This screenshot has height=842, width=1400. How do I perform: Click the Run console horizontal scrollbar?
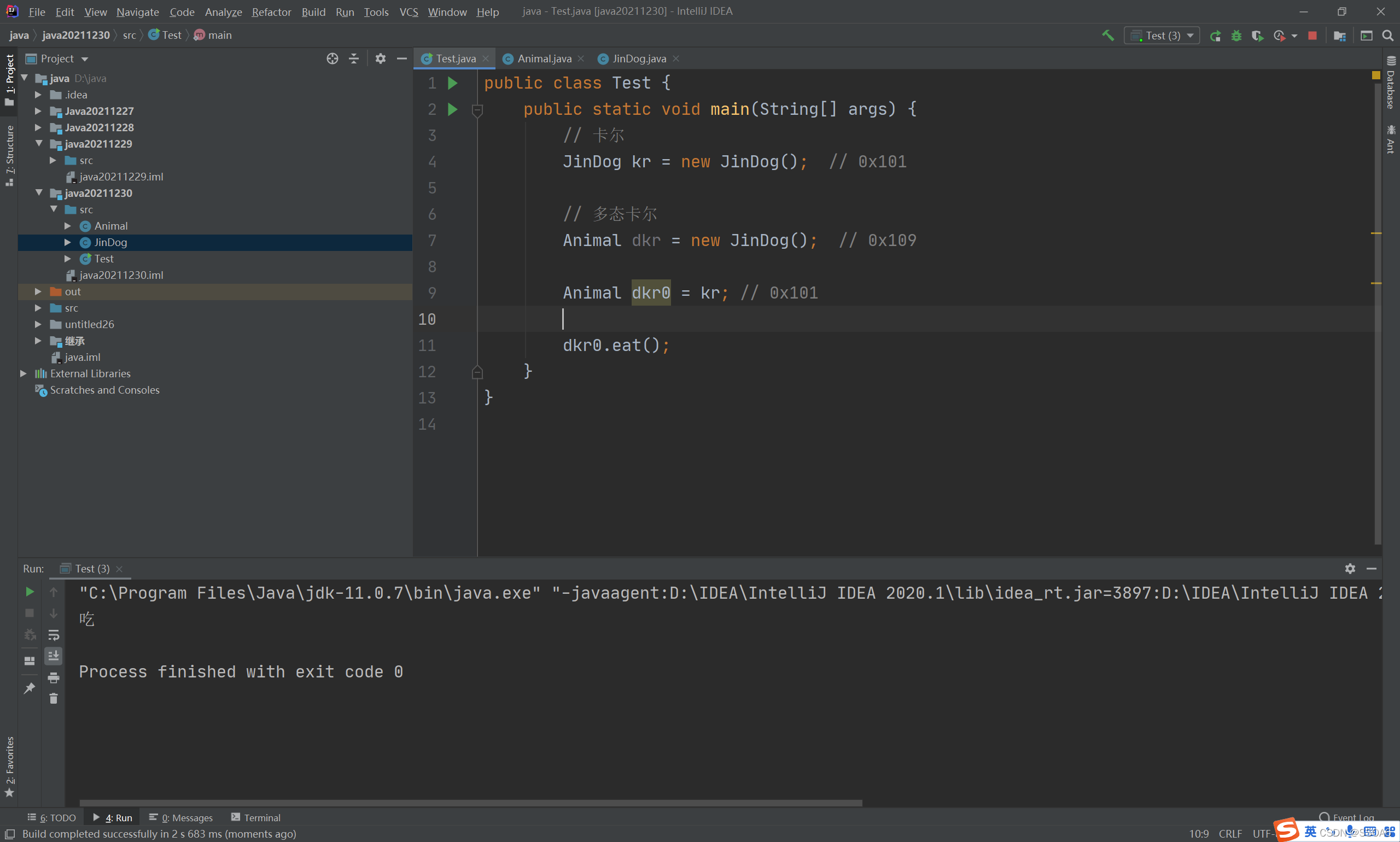[470, 803]
